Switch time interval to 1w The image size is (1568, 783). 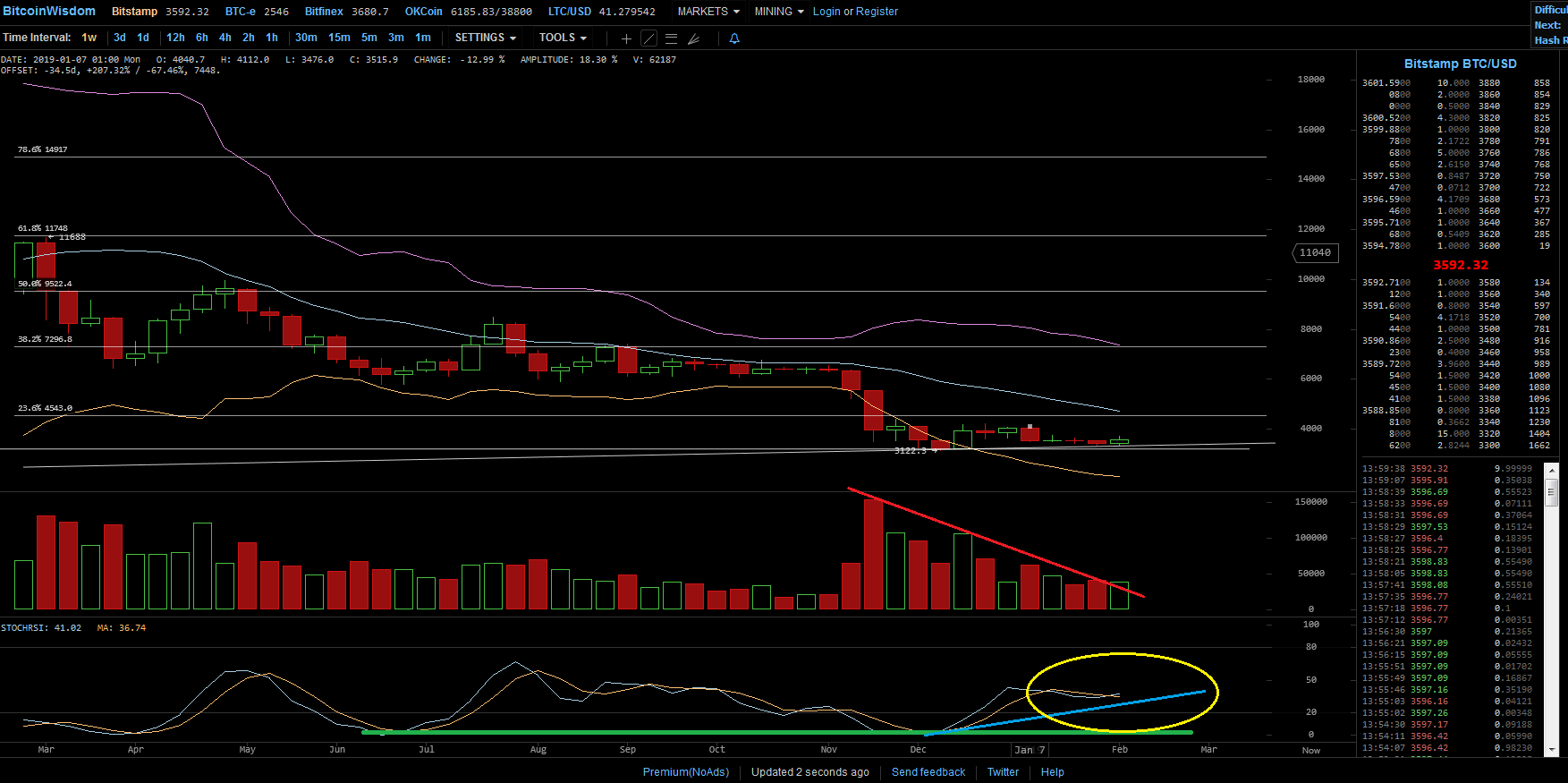(x=89, y=38)
